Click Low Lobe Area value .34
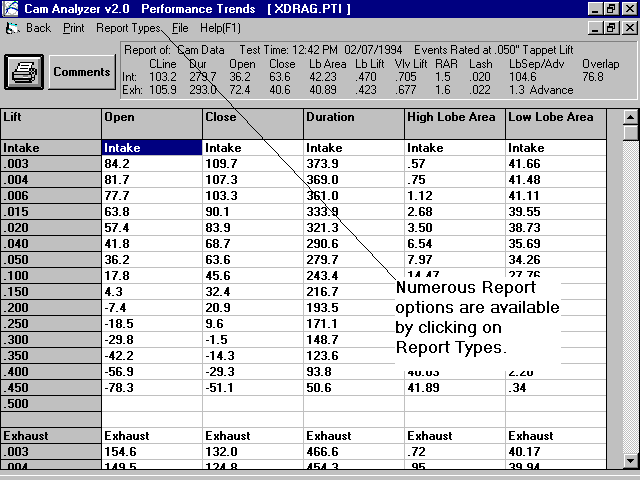640x480 pixels. pyautogui.click(x=556, y=388)
